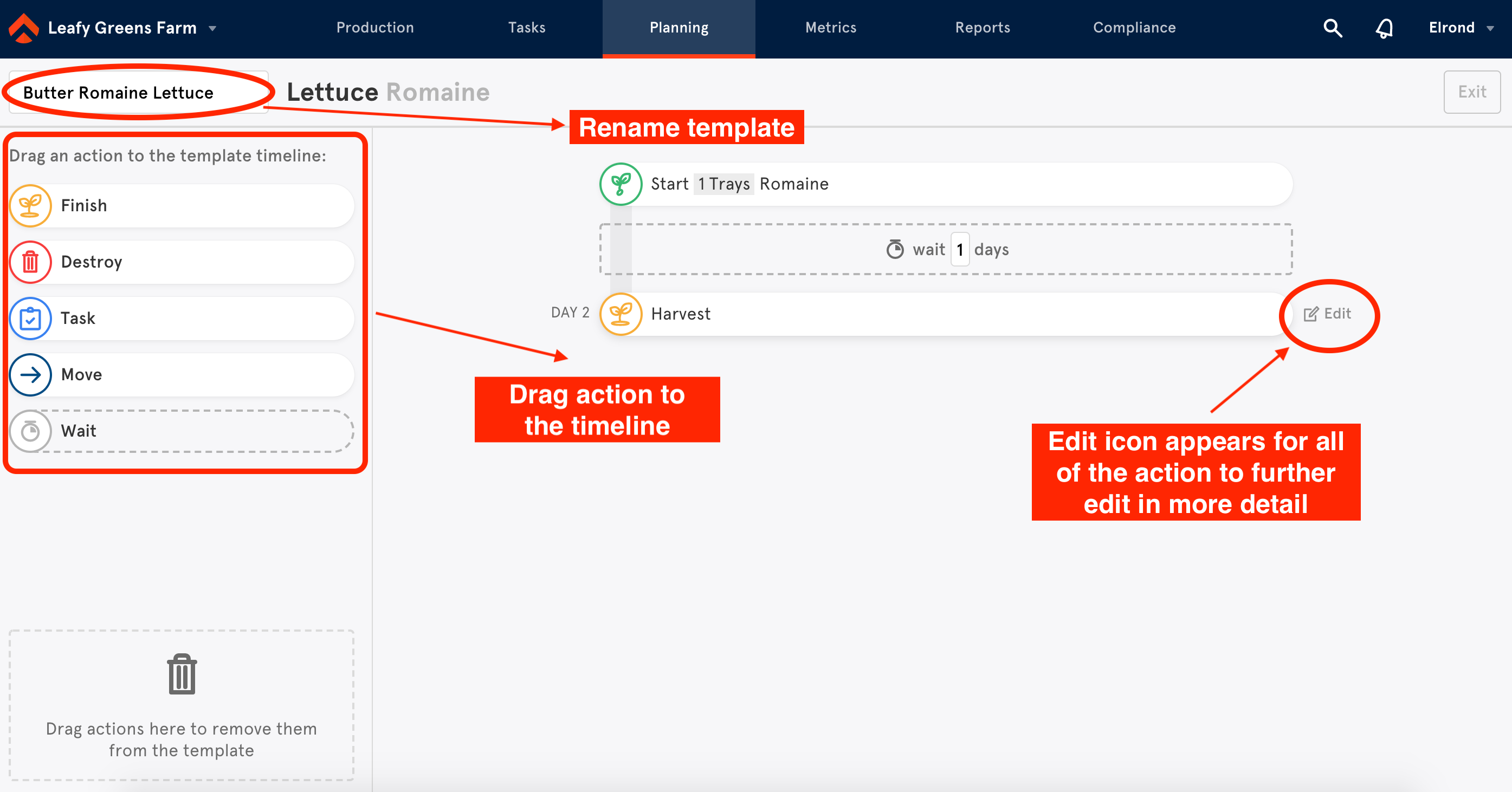
Task: Select the Finish action seedling icon
Action: [30, 205]
